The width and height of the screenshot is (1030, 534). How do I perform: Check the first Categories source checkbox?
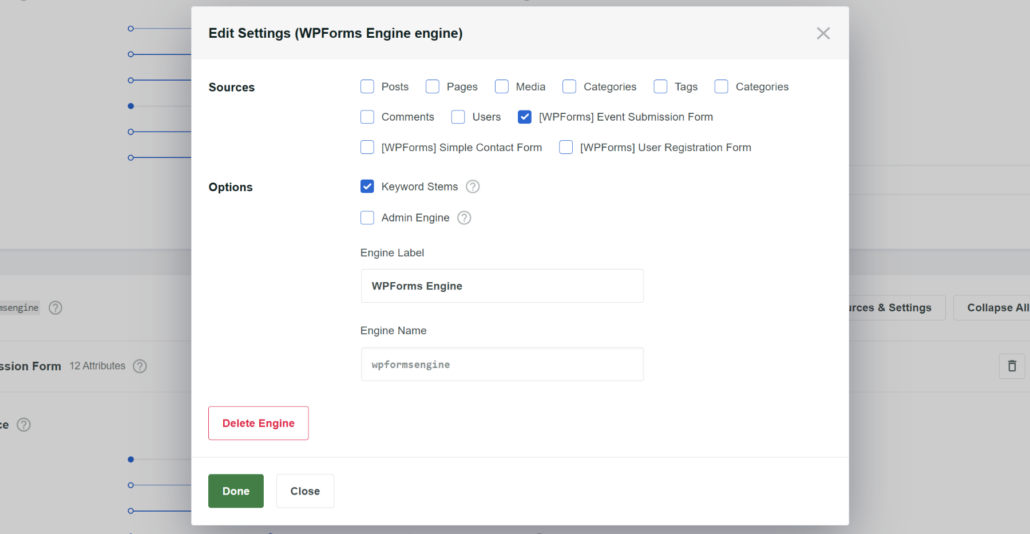tap(570, 87)
